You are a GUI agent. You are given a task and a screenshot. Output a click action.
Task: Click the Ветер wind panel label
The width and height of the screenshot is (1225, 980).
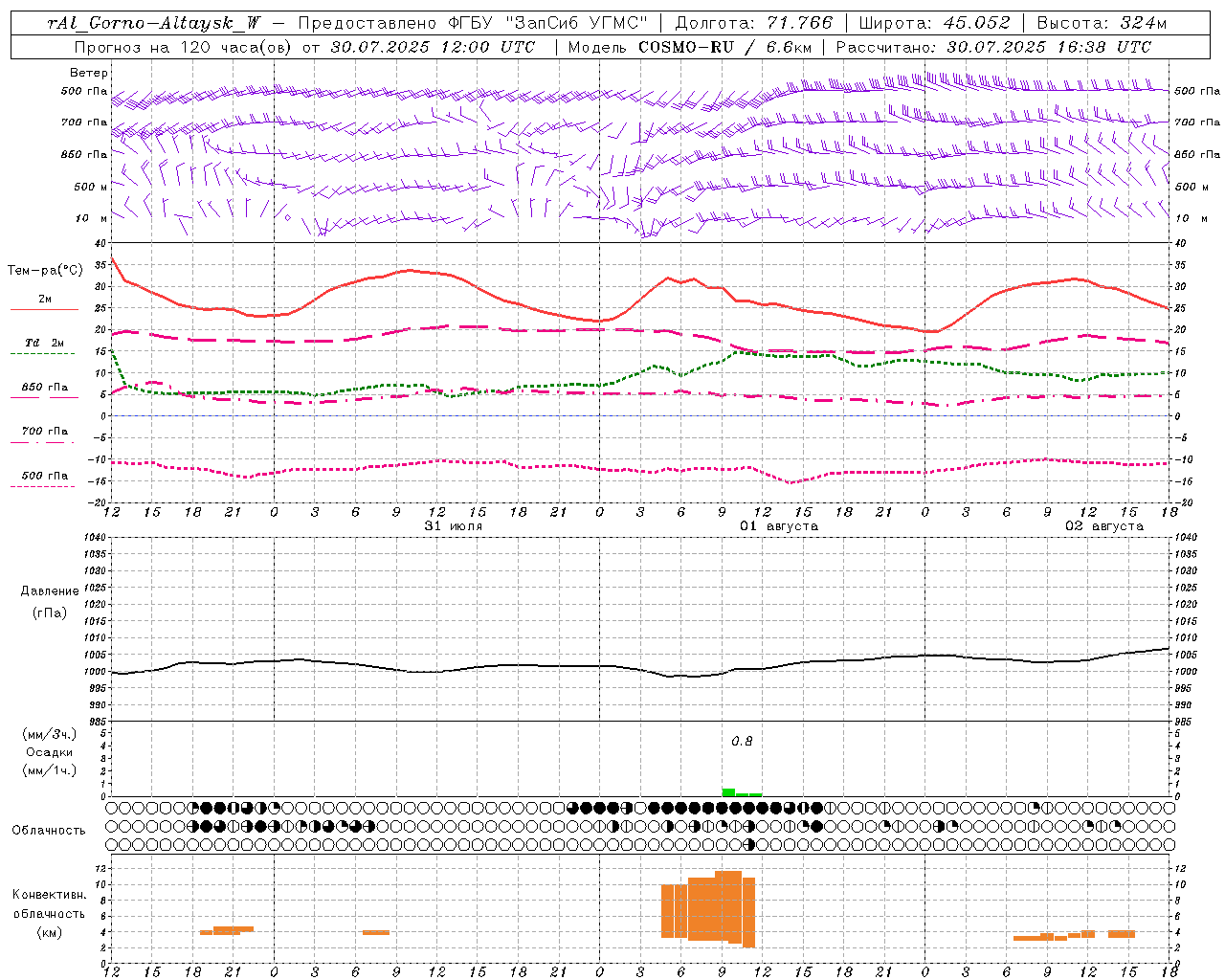(89, 73)
